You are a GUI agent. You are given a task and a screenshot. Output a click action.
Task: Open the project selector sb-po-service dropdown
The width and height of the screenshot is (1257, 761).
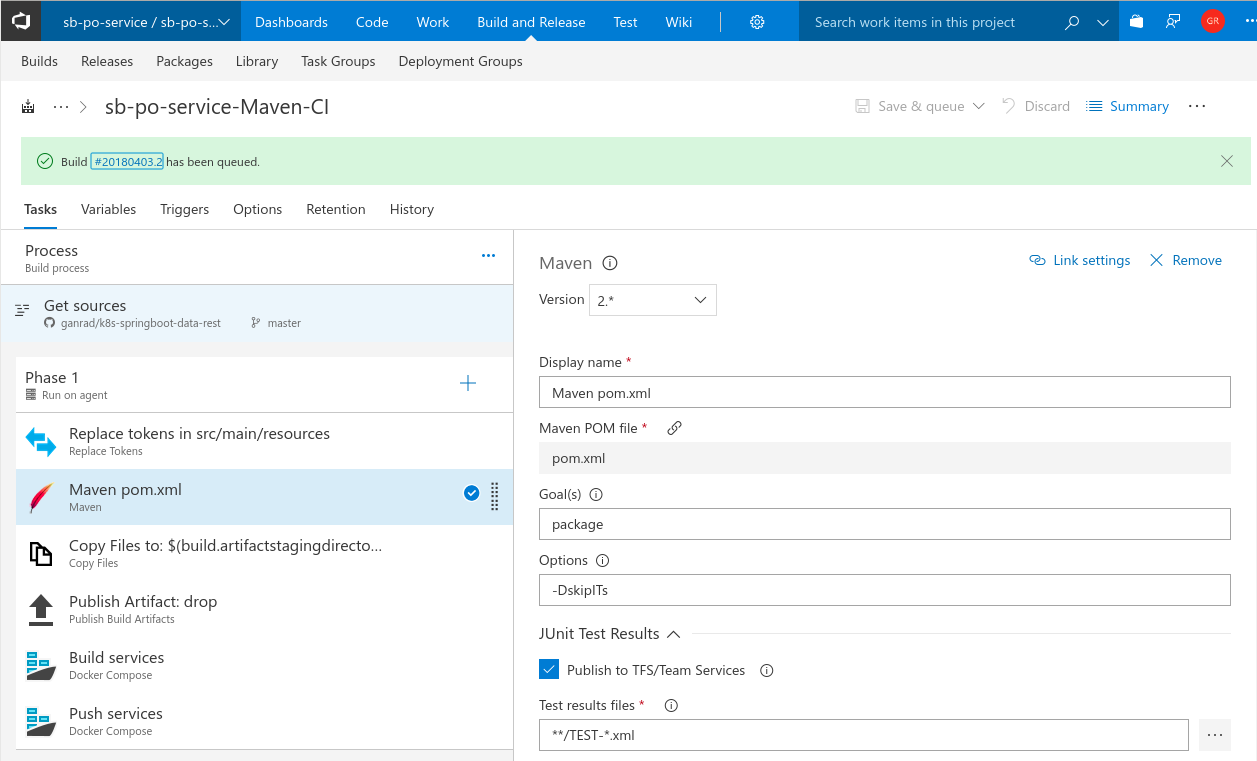pos(146,21)
